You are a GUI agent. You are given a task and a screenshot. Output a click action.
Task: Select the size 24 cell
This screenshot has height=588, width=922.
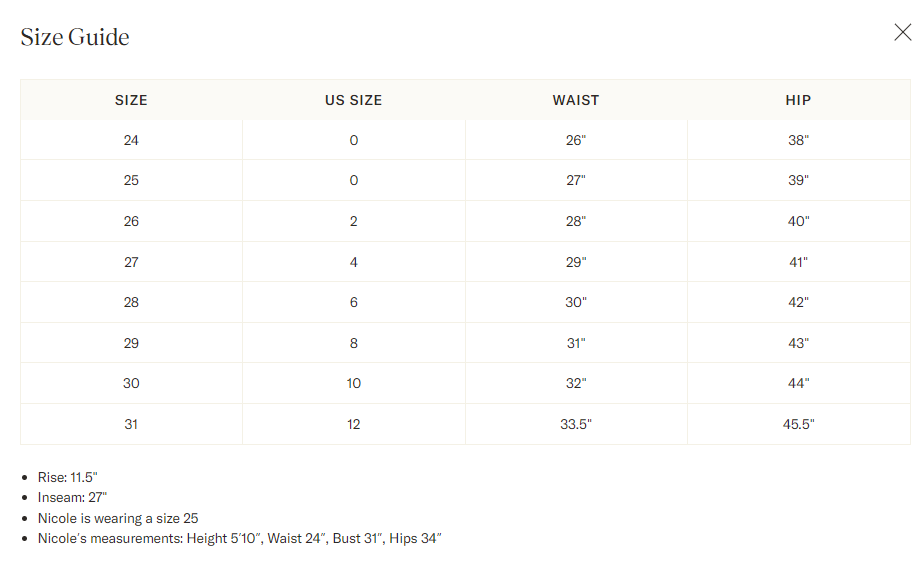(x=131, y=141)
